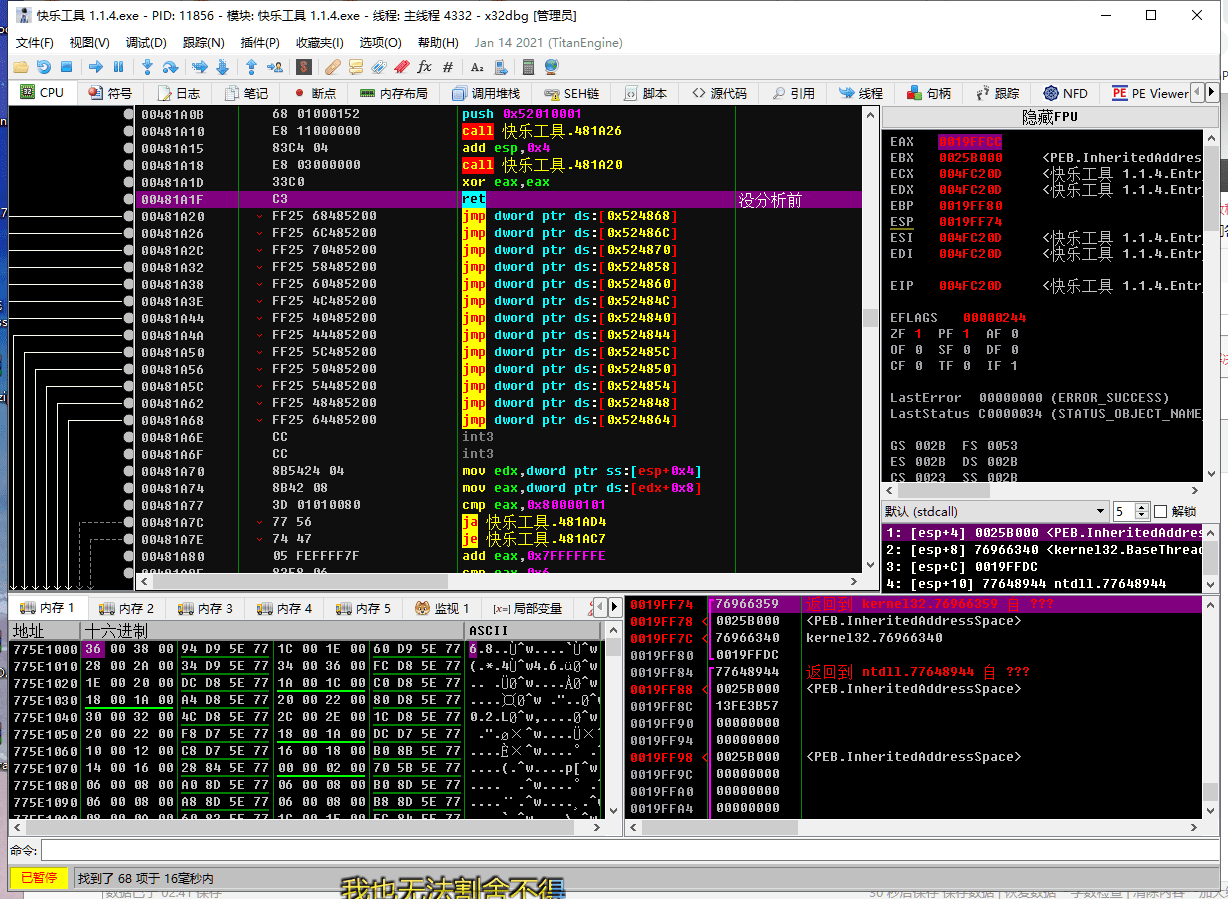This screenshot has height=899, width=1228.
Task: Switch to the 符号 tab
Action: pos(110,93)
